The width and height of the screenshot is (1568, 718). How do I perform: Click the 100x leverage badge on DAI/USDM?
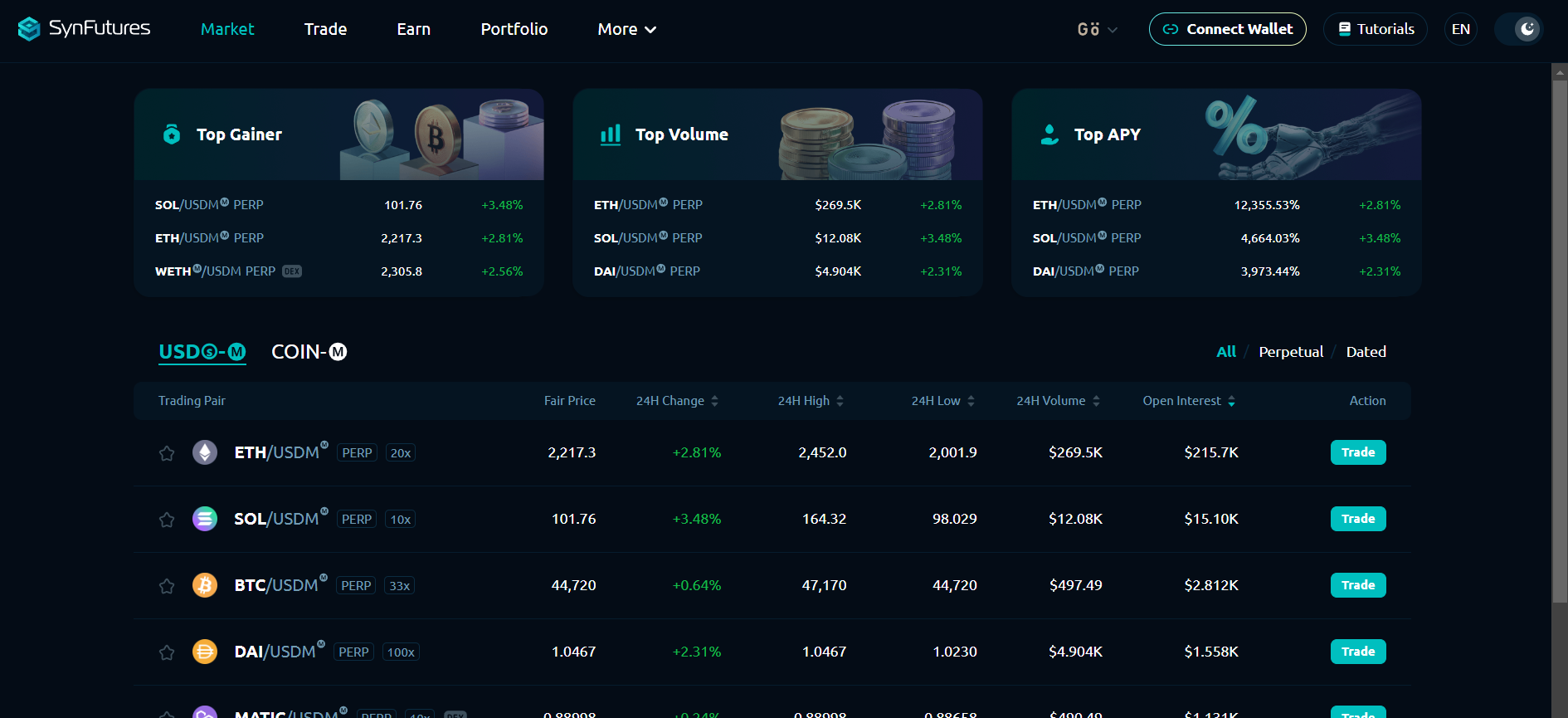tap(401, 652)
